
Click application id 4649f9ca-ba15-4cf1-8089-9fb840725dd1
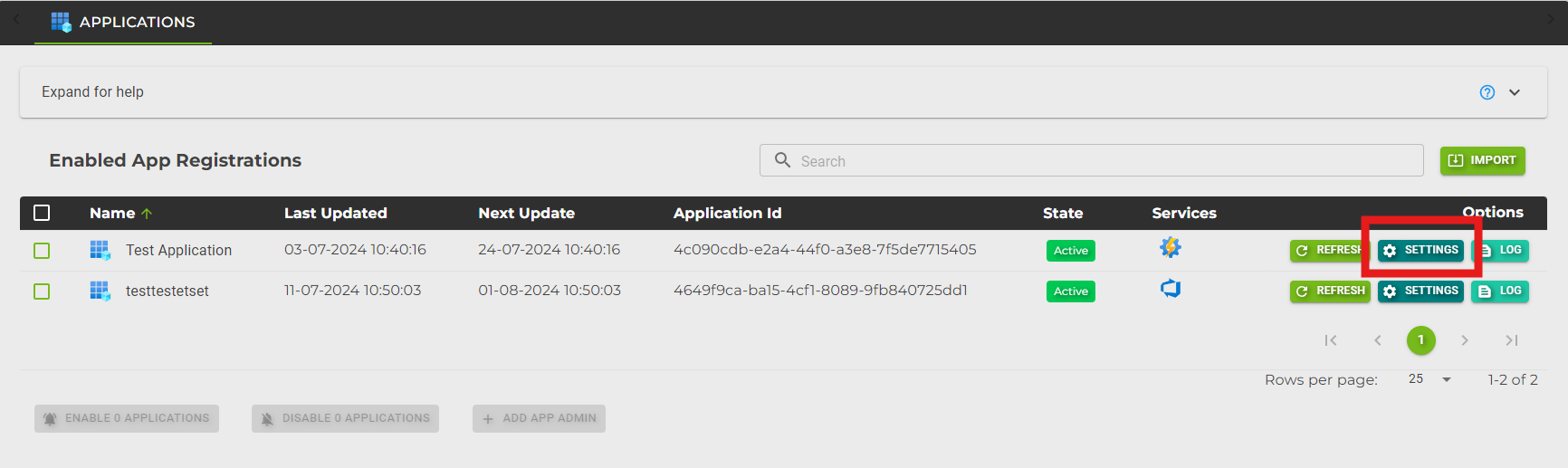click(x=820, y=290)
